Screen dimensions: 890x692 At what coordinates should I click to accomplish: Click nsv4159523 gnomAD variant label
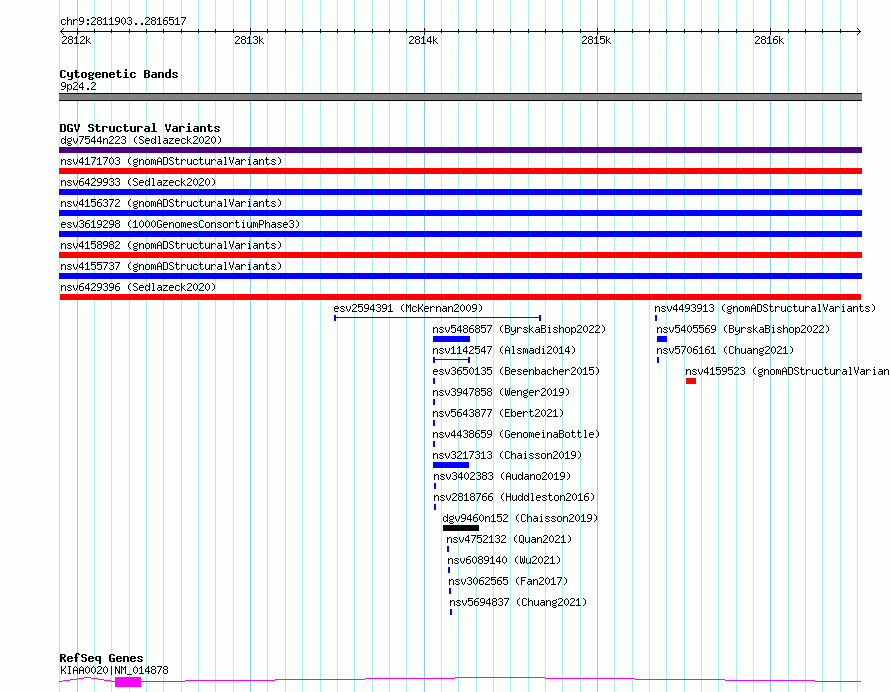787,371
